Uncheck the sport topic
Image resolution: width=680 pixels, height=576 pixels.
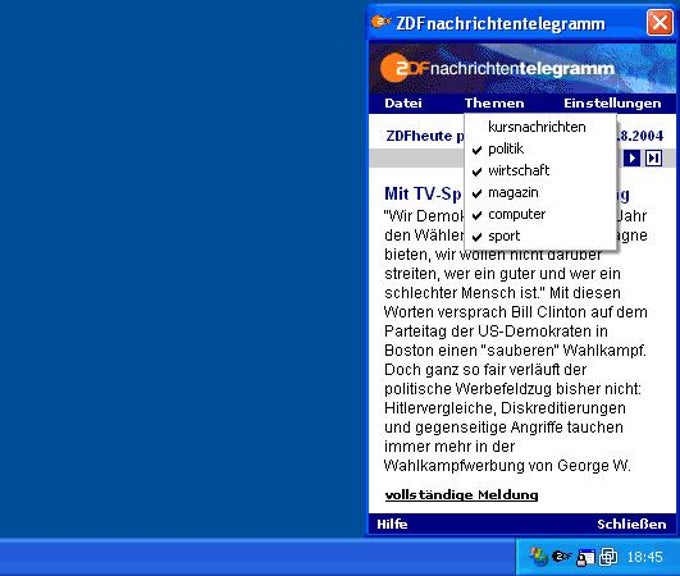coord(540,236)
